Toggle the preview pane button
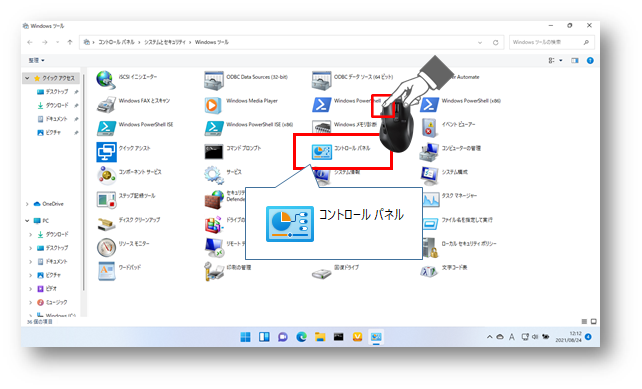 coord(575,61)
